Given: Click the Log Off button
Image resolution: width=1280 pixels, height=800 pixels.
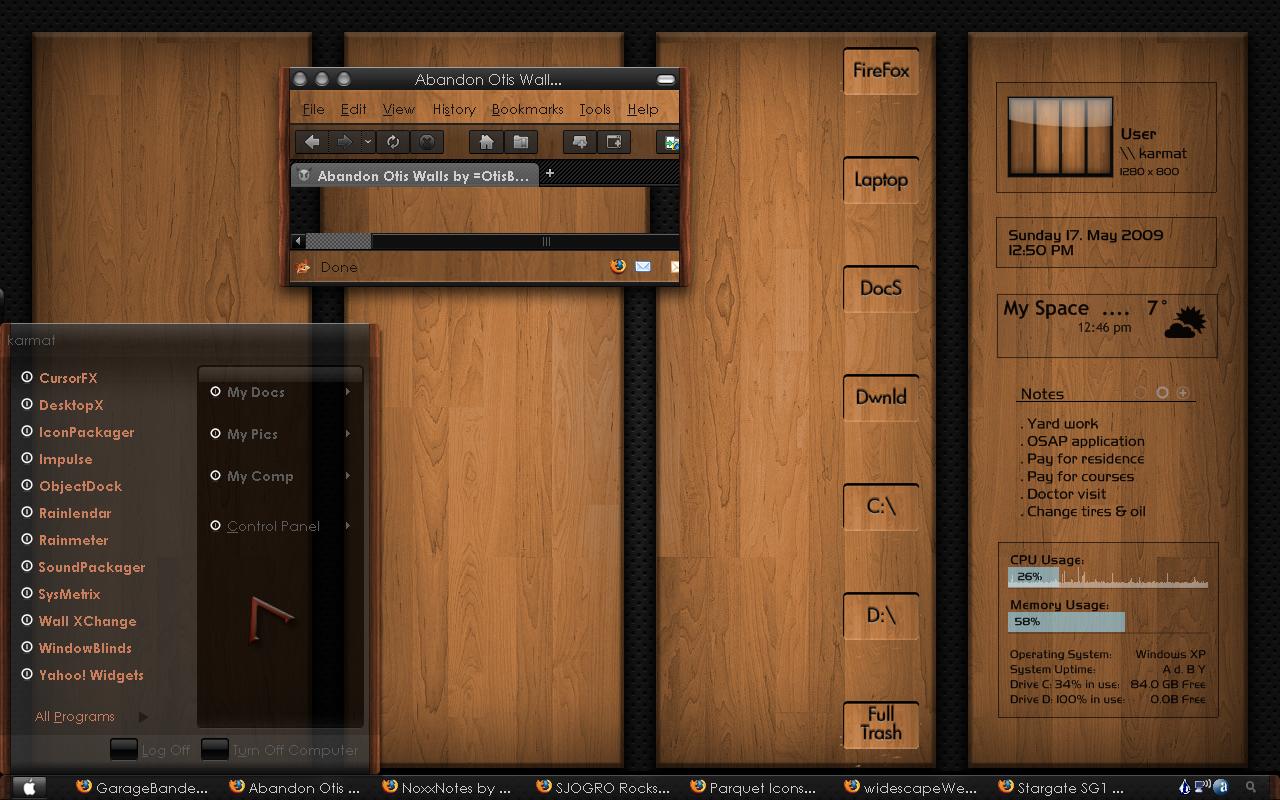Looking at the screenshot, I should [150, 750].
